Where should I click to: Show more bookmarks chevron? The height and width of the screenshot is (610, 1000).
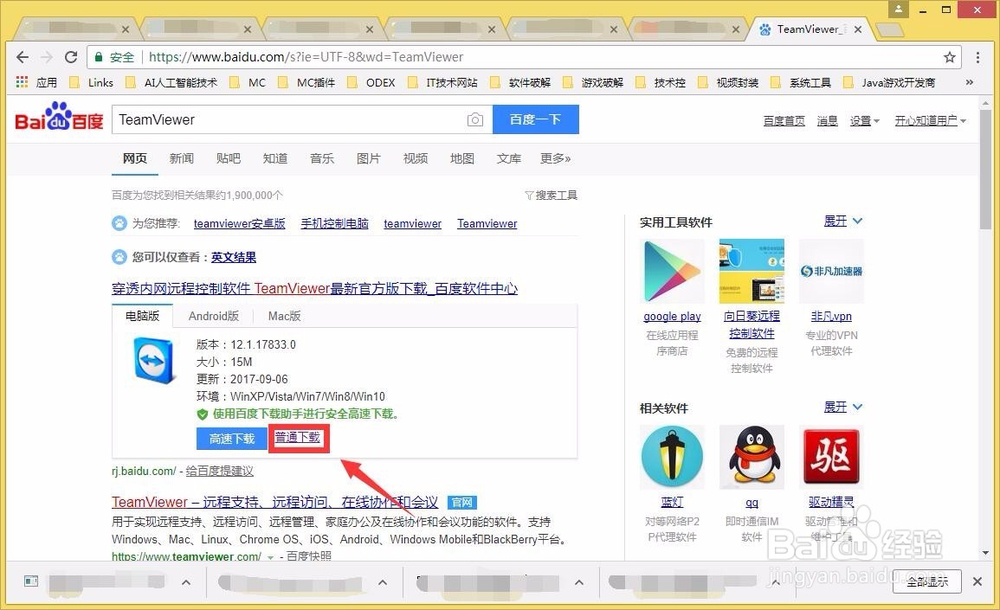[969, 82]
